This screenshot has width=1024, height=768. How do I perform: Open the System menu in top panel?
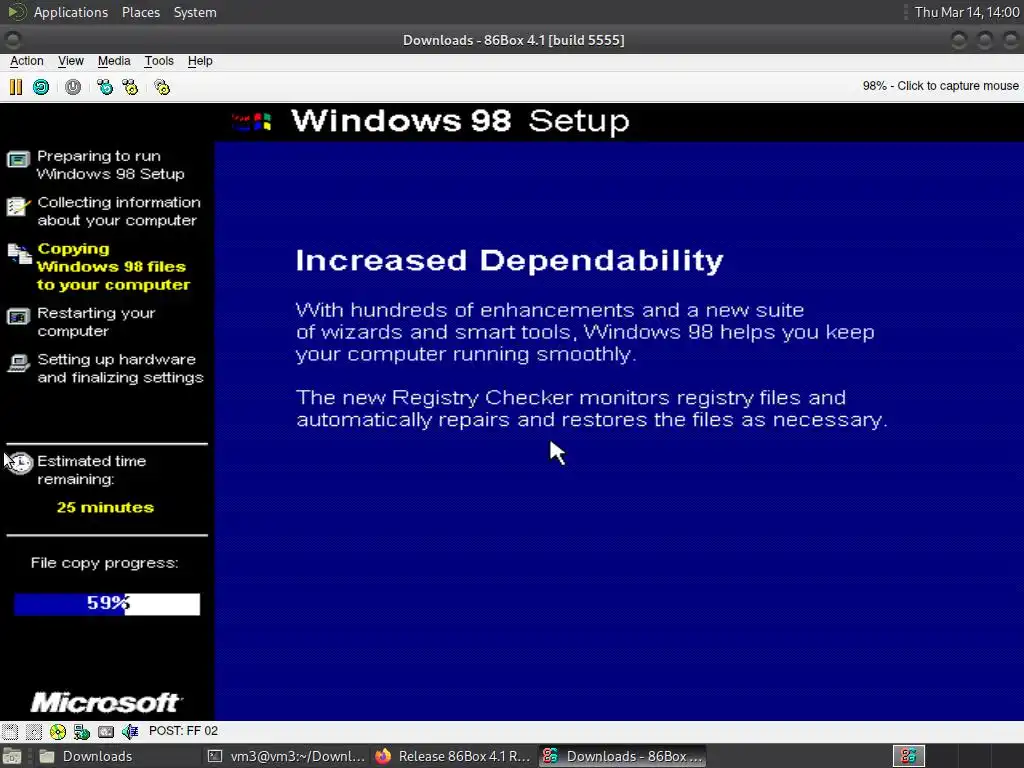195,12
